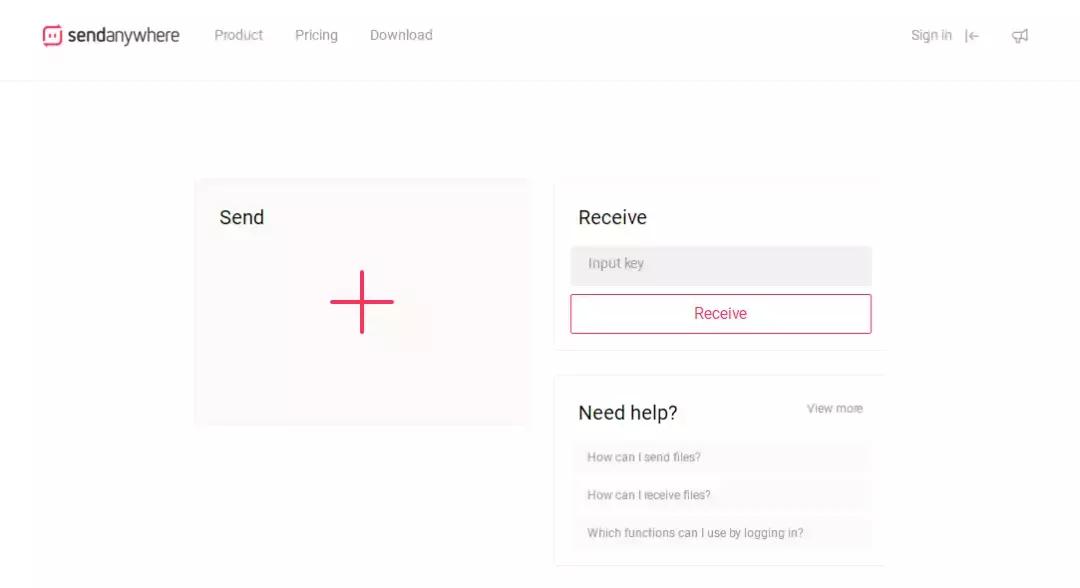Focus the Input key field
The image size is (1080, 588).
720,265
